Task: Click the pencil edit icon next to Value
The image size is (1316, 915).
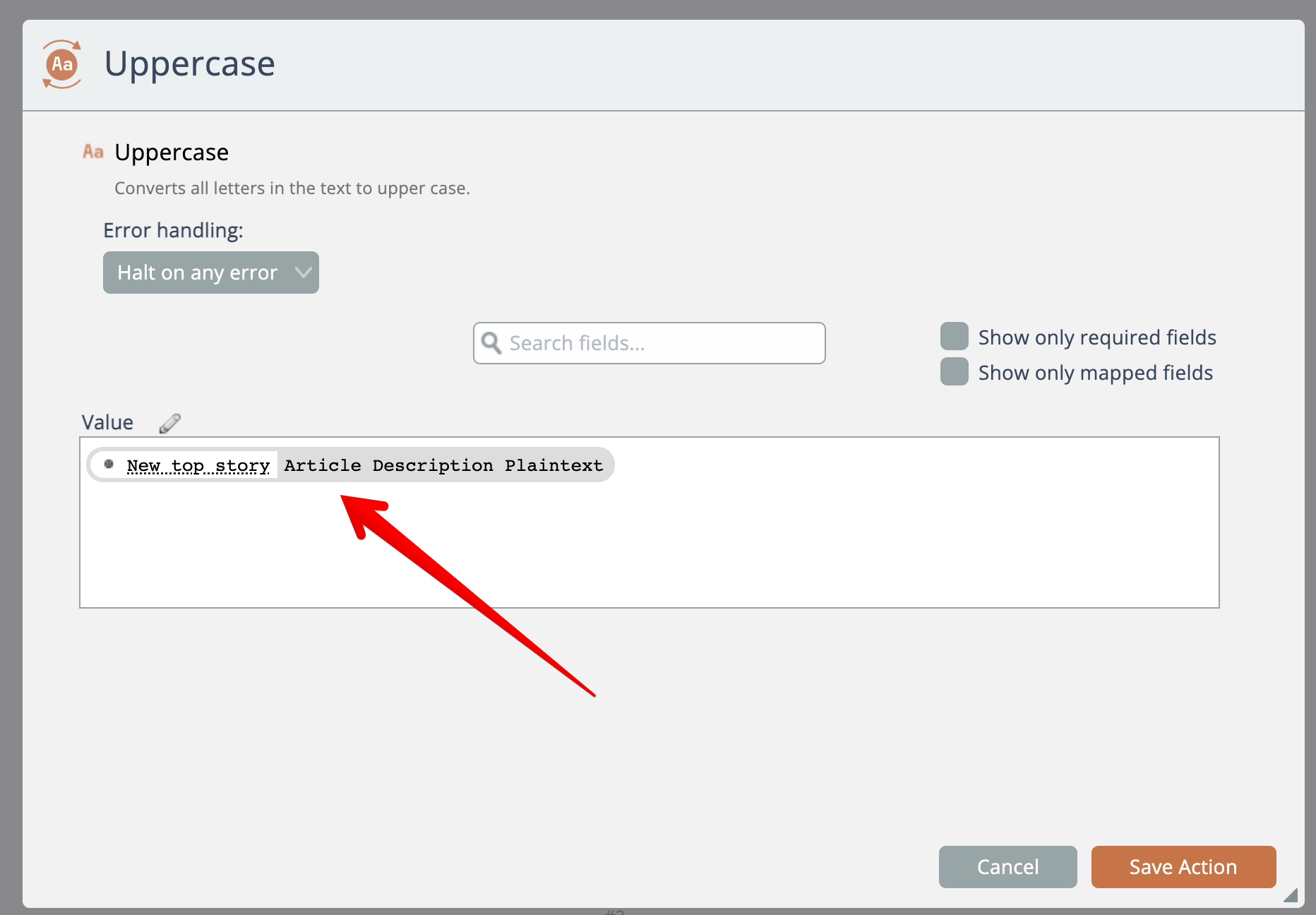Action: [x=169, y=423]
